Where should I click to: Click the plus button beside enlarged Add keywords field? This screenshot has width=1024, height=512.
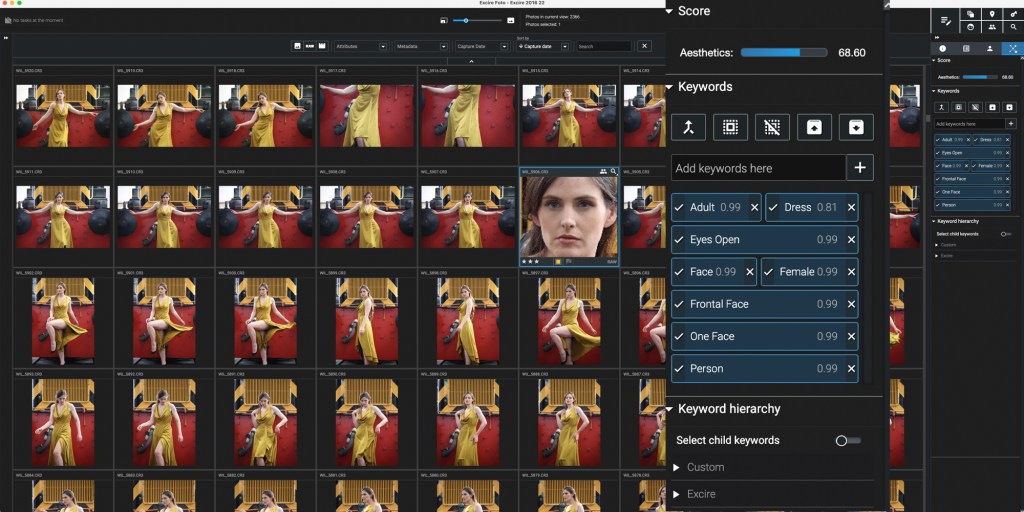(x=860, y=168)
